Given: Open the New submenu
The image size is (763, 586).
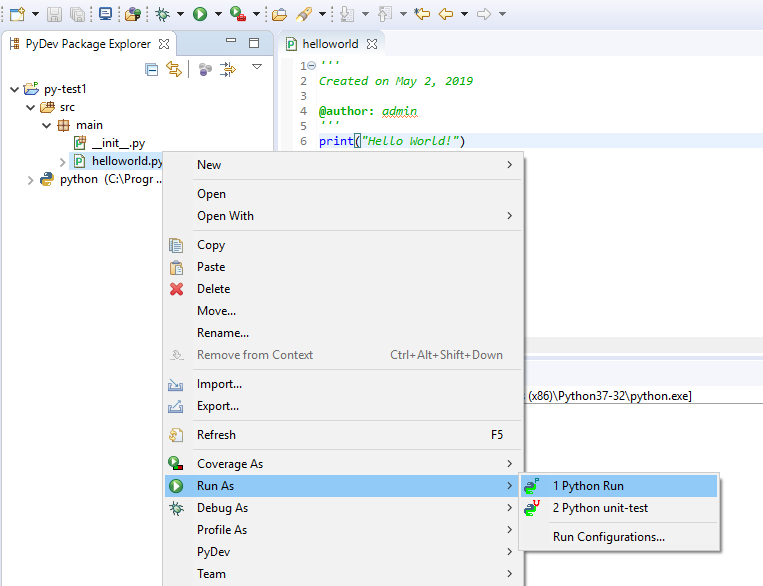Looking at the screenshot, I should click(x=344, y=165).
